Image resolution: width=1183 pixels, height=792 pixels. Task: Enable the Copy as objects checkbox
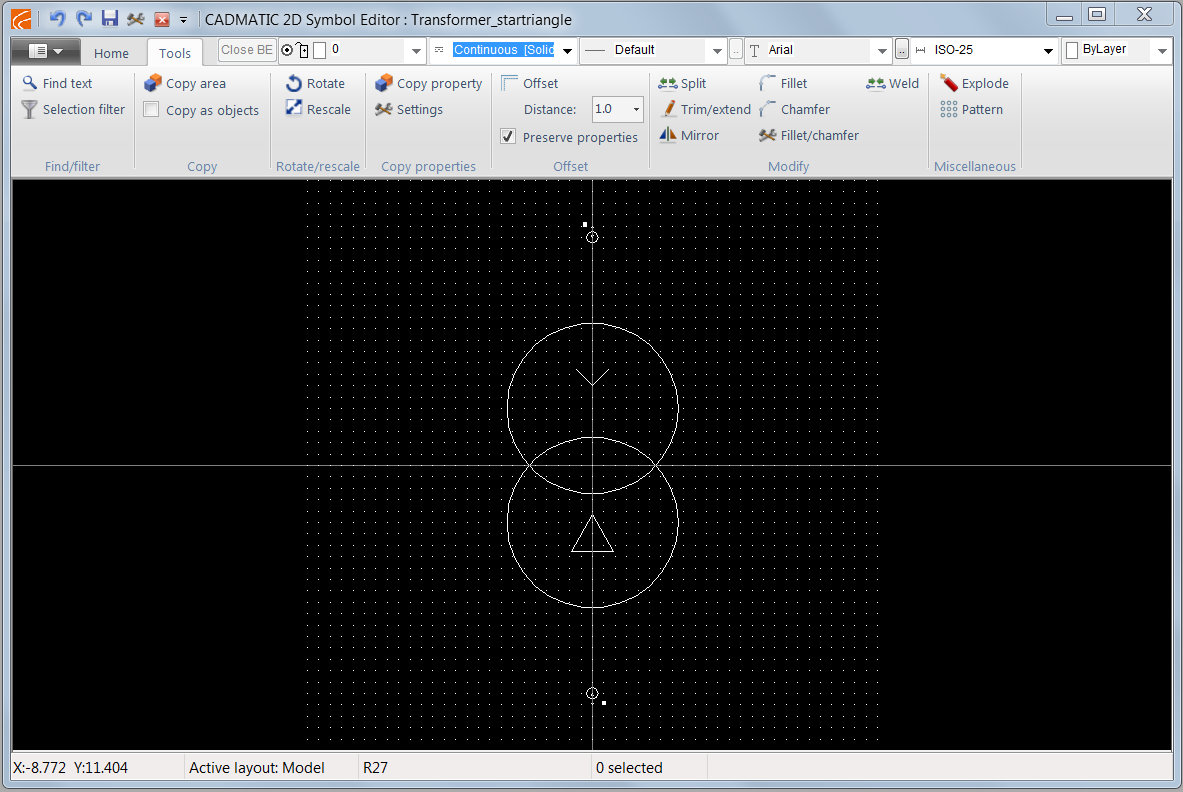click(x=151, y=110)
